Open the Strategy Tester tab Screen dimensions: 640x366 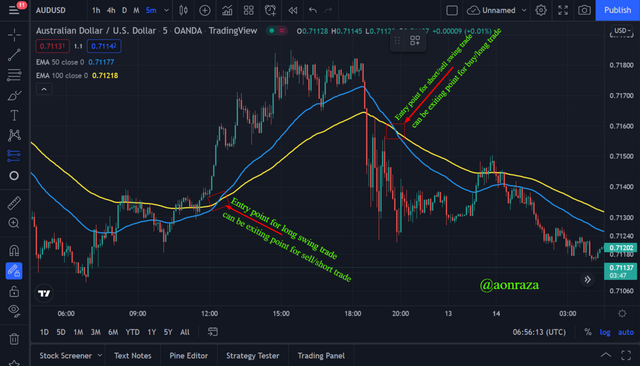[x=253, y=356]
